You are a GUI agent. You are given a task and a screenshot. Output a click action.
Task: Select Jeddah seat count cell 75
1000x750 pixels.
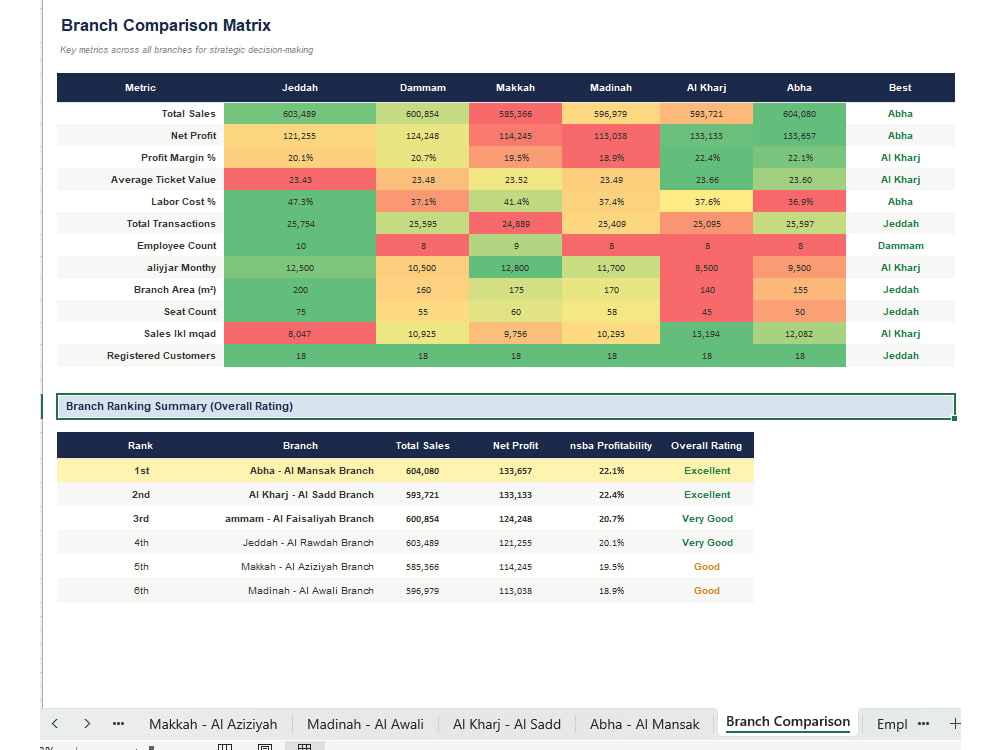pyautogui.click(x=300, y=312)
